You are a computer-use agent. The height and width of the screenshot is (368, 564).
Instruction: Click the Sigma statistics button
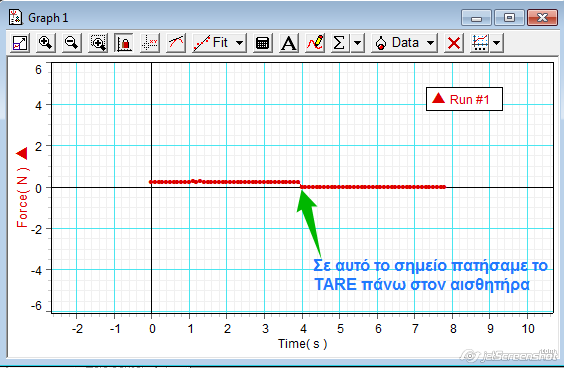coord(340,43)
